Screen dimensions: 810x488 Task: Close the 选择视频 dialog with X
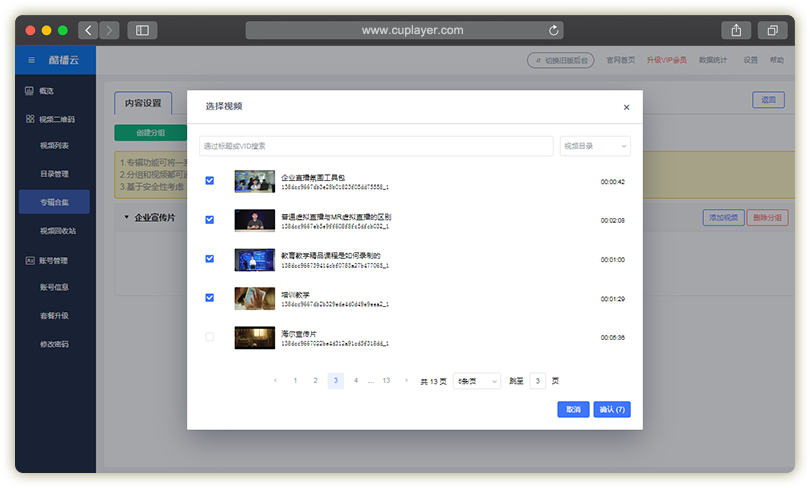point(626,107)
